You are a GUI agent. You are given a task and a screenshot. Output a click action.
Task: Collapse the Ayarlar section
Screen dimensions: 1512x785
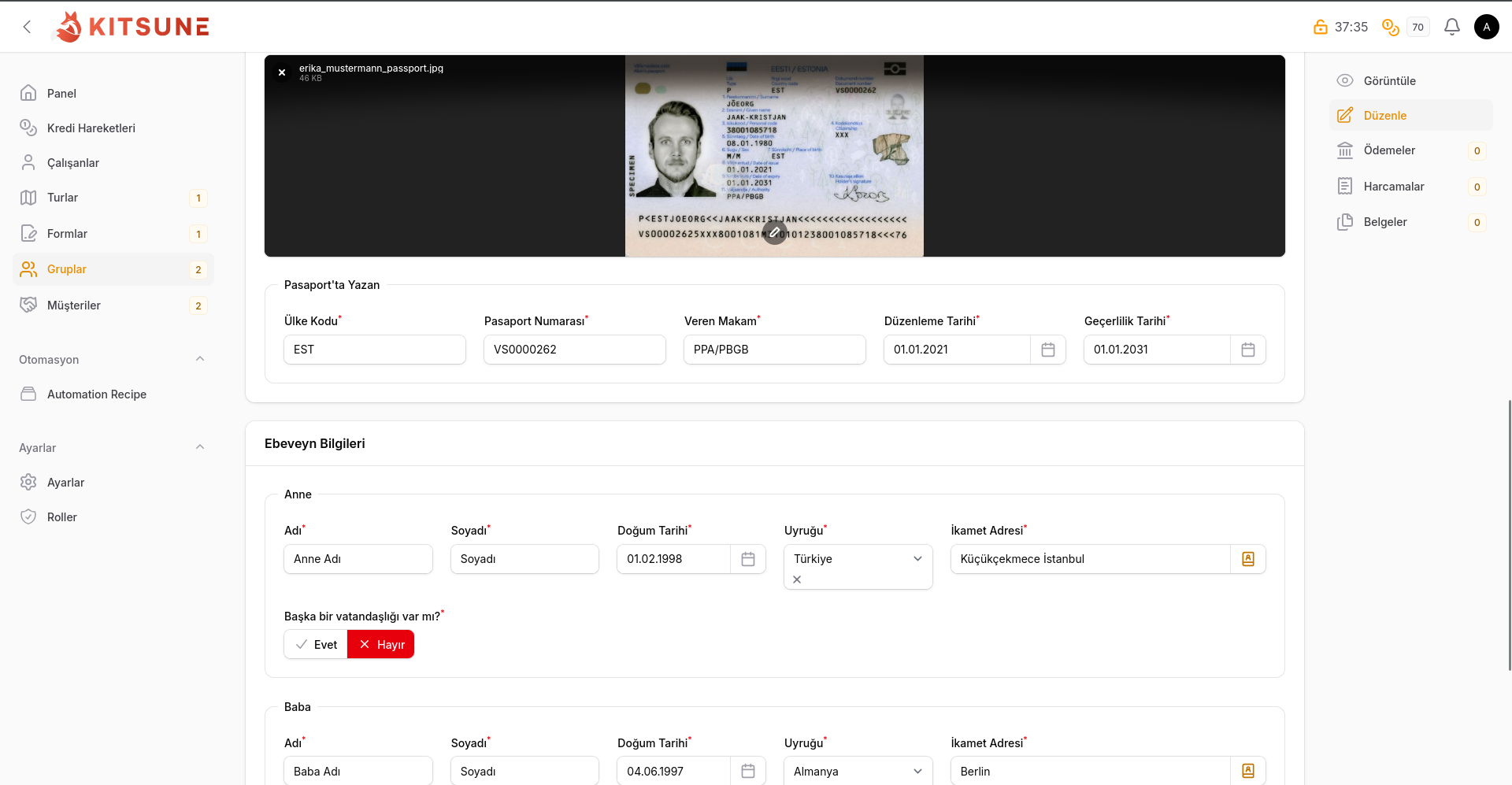coord(200,447)
